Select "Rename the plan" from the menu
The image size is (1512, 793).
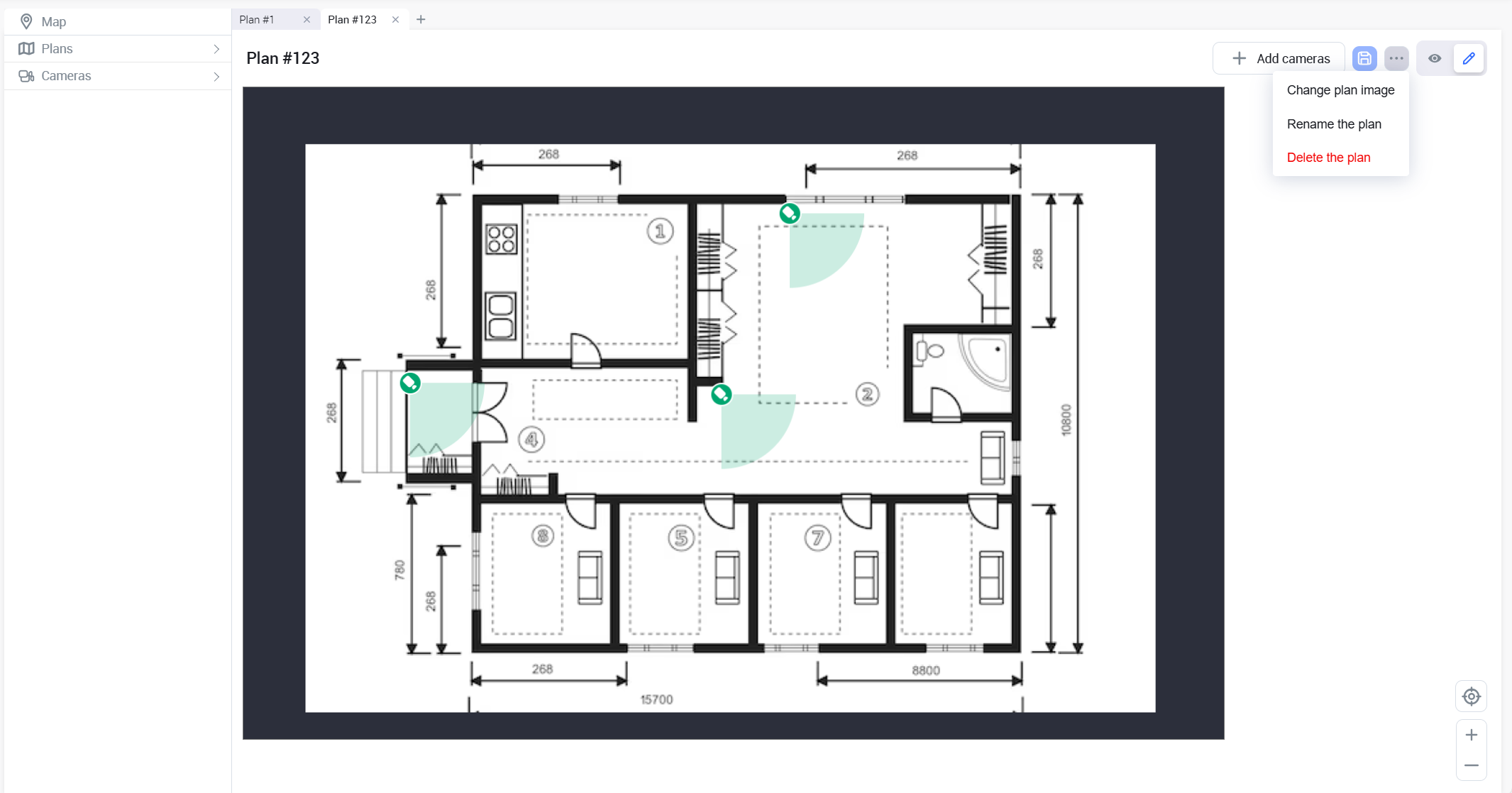pyautogui.click(x=1334, y=124)
